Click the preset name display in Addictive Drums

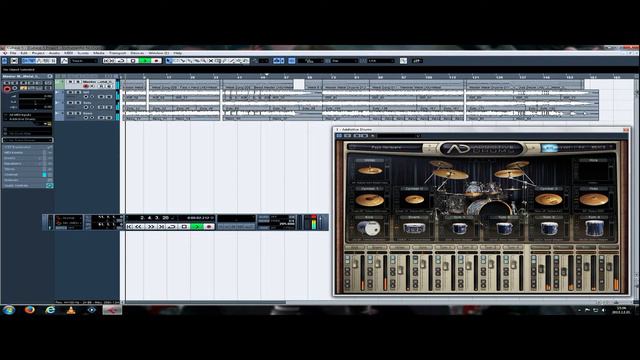coord(386,147)
